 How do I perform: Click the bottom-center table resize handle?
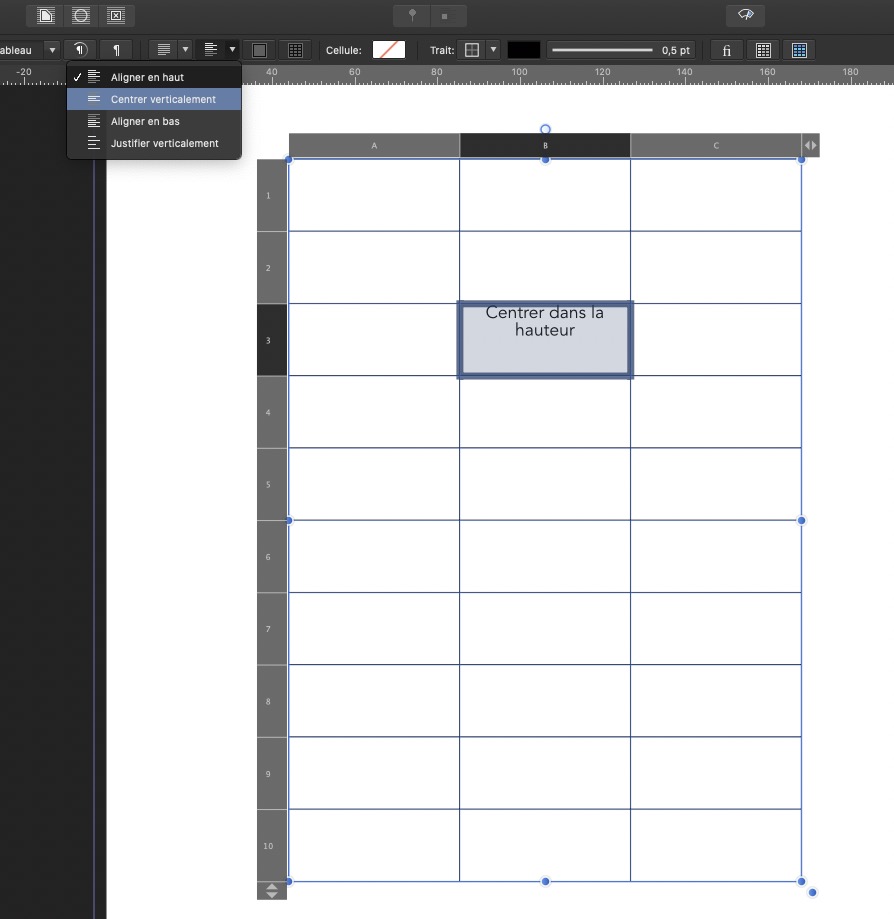(x=545, y=881)
